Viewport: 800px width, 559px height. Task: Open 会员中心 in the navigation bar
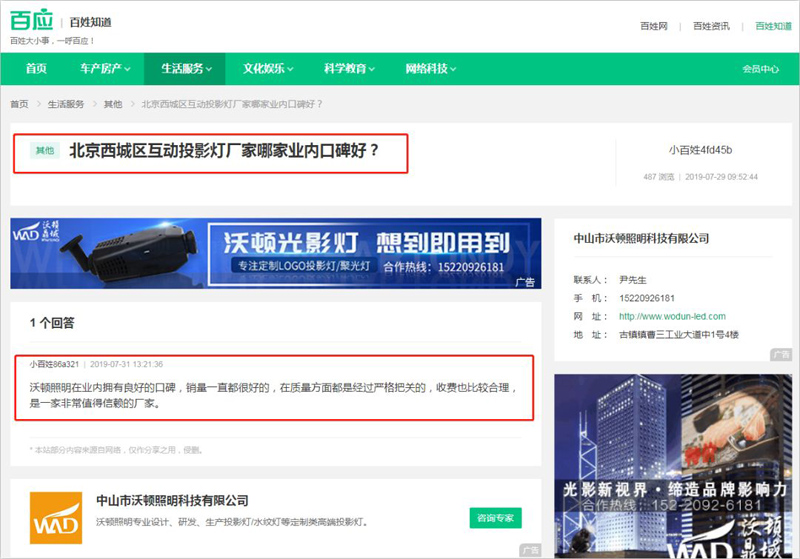point(760,69)
